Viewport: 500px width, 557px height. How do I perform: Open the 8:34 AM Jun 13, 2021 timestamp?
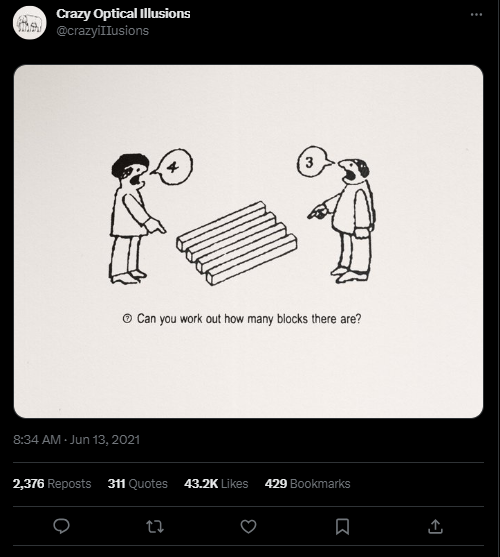tap(76, 440)
